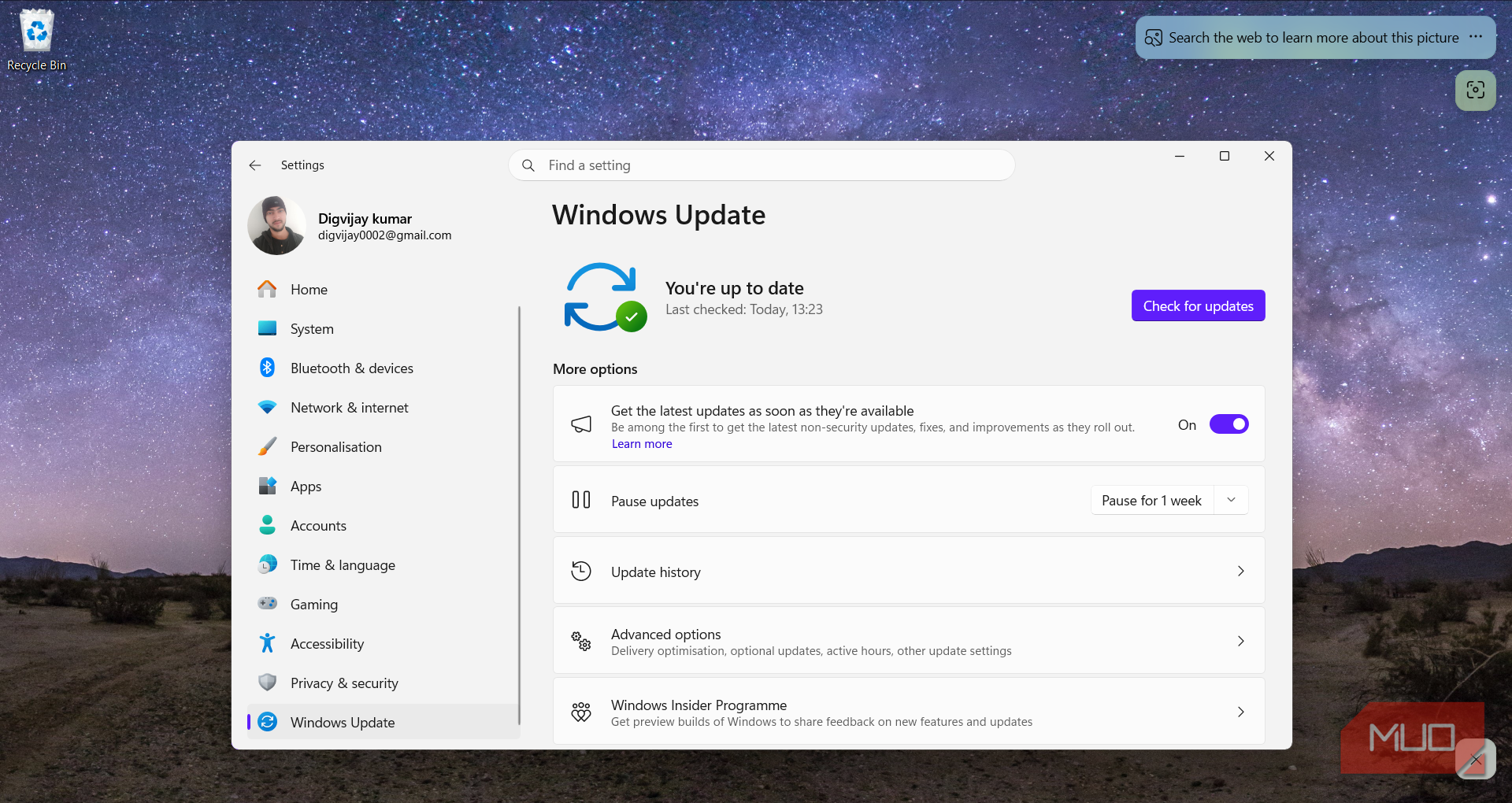Click the Digvijay kumar profile picture
Image resolution: width=1512 pixels, height=803 pixels.
coord(276,225)
